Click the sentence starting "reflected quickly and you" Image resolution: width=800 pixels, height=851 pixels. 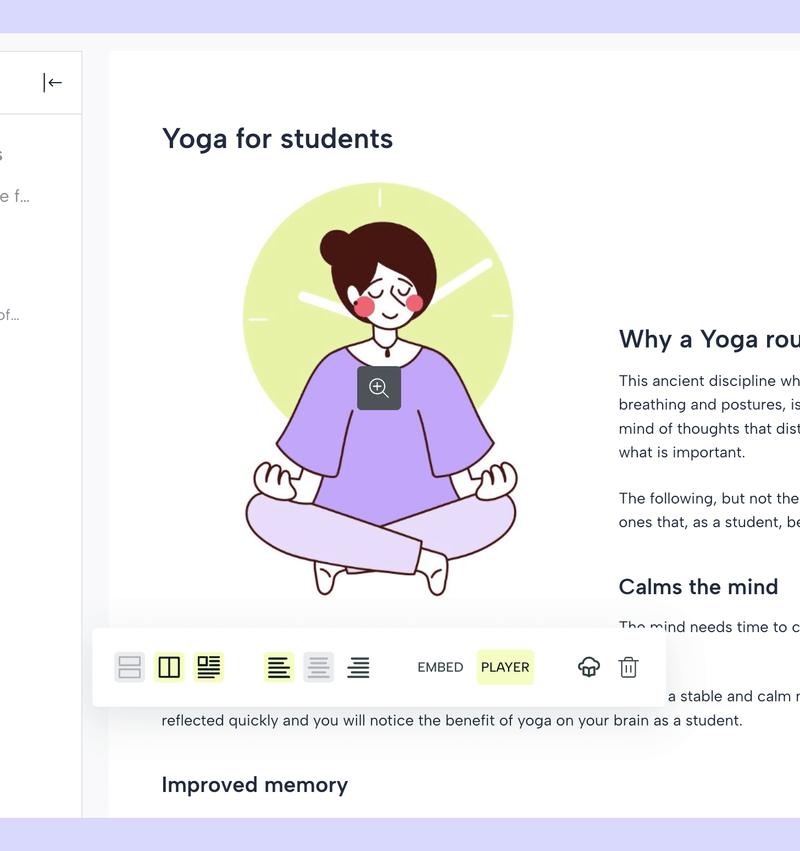point(452,720)
